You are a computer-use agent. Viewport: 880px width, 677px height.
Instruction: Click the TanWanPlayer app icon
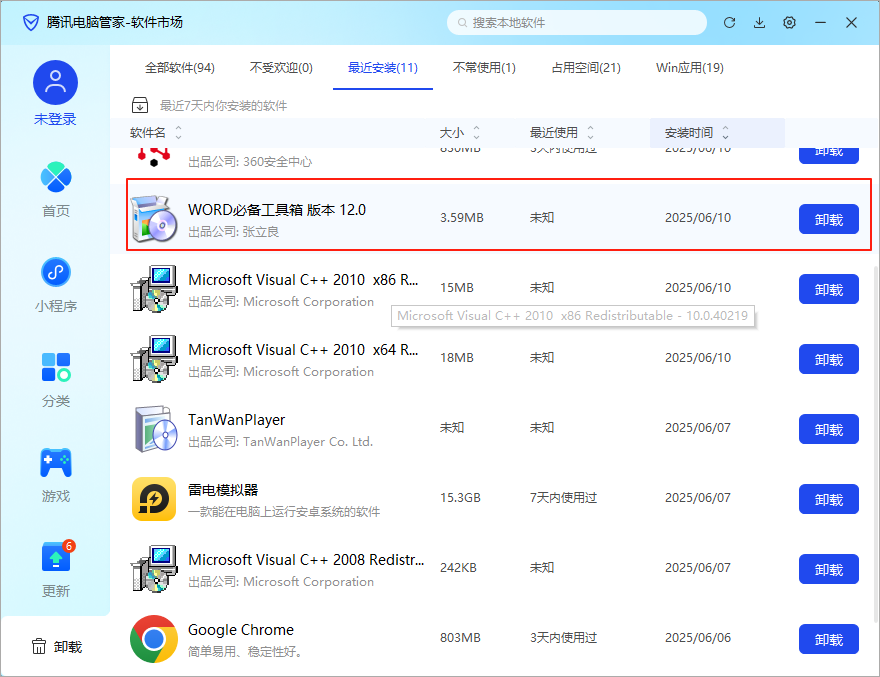(155, 429)
